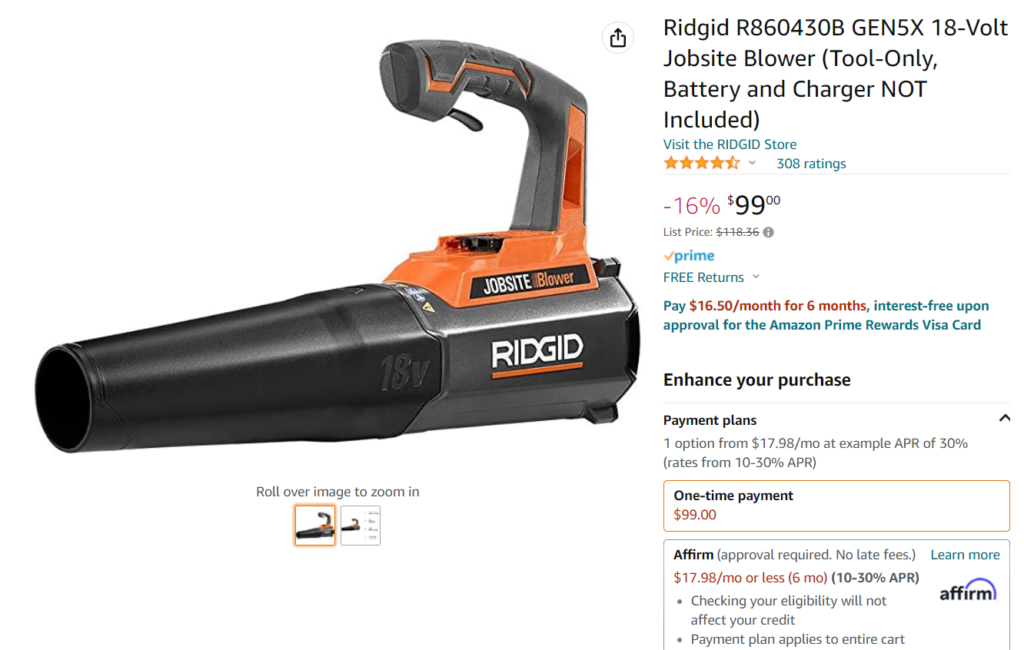Collapse the Payment plans section chevron

[1004, 418]
